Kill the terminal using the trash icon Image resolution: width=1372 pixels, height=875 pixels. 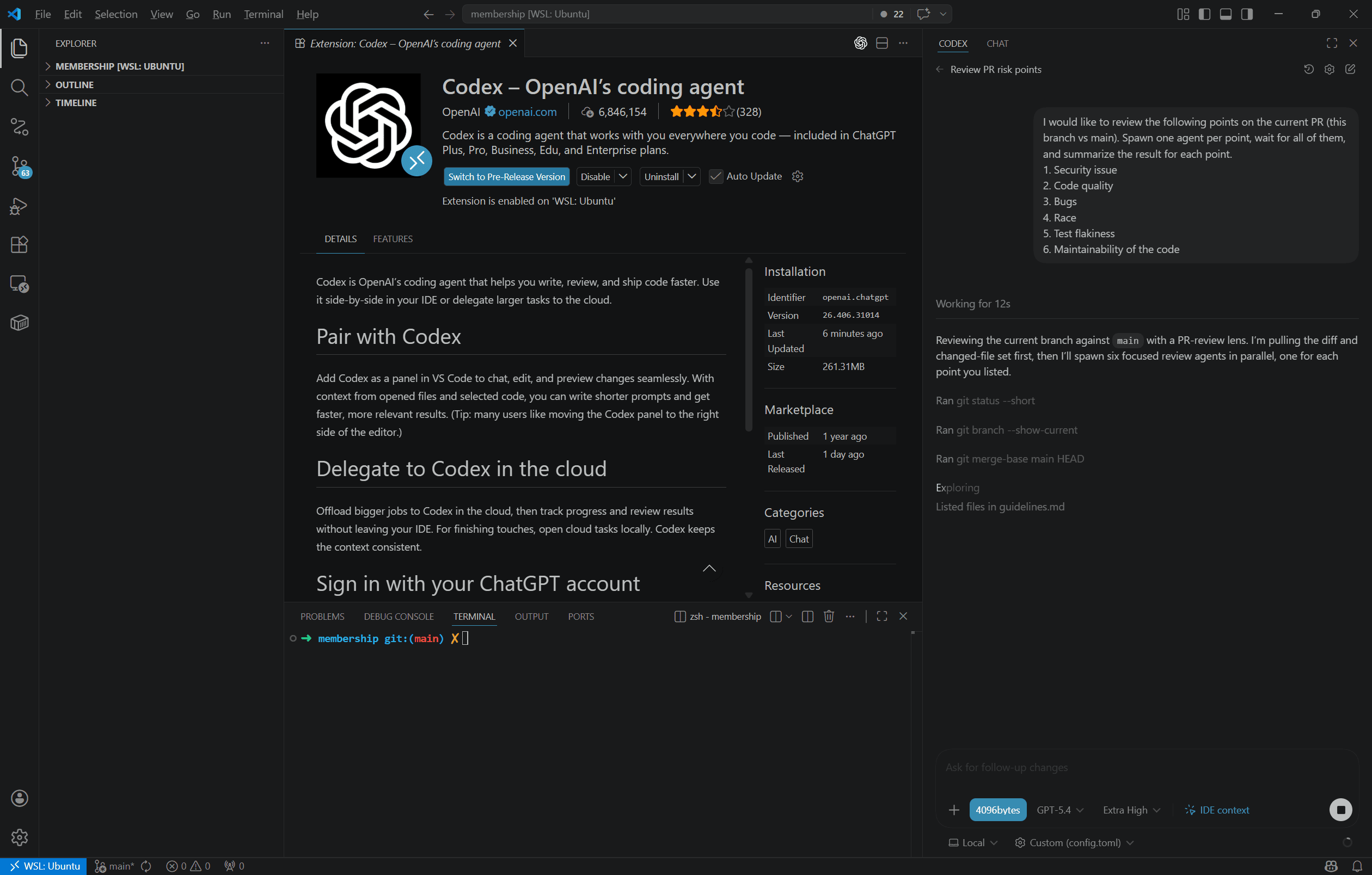[829, 616]
